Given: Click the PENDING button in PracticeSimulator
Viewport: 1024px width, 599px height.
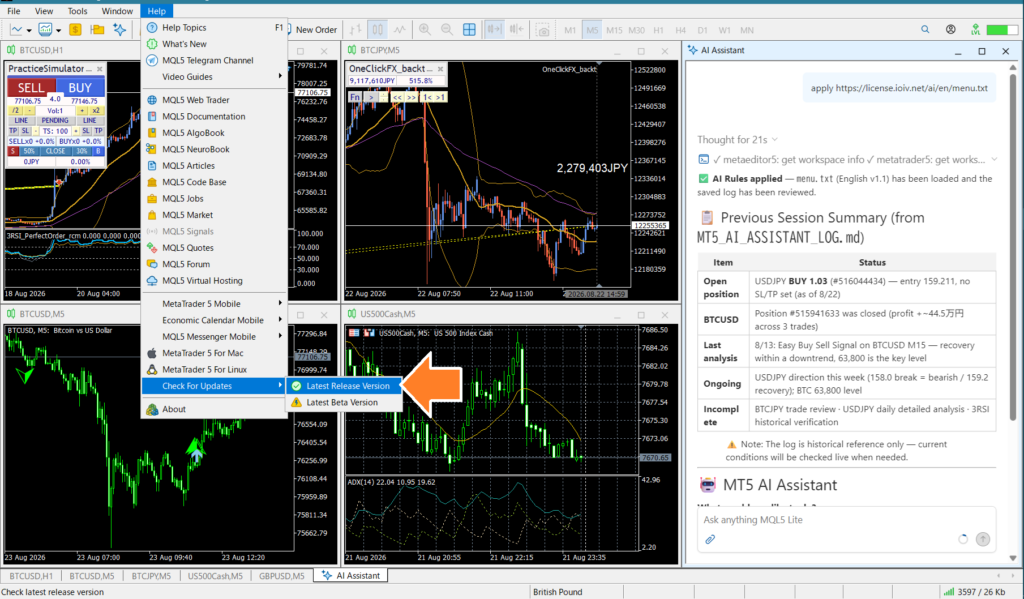Looking at the screenshot, I should click(x=55, y=120).
